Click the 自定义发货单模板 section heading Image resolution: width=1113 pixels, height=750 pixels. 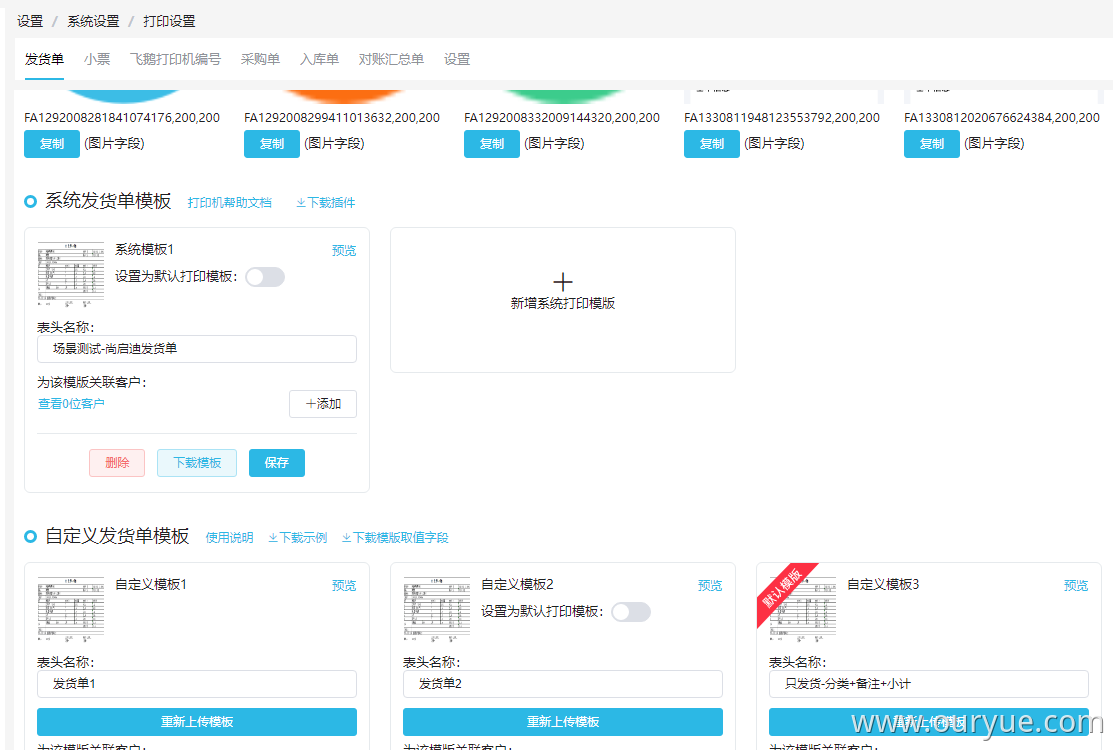pos(117,536)
